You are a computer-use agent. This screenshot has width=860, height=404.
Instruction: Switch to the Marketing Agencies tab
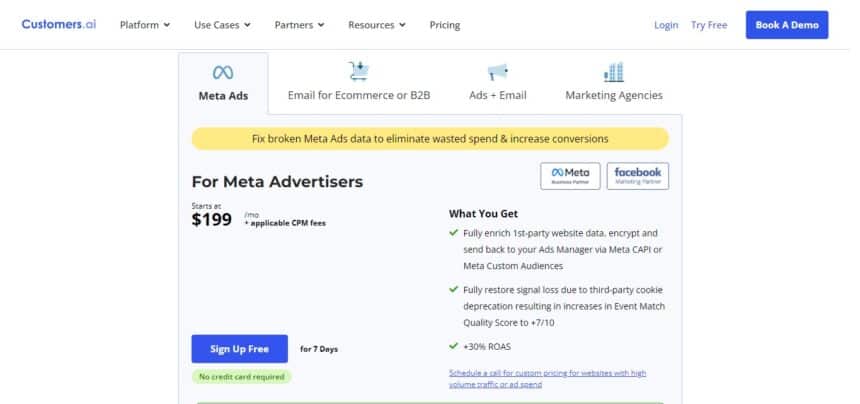pos(614,83)
